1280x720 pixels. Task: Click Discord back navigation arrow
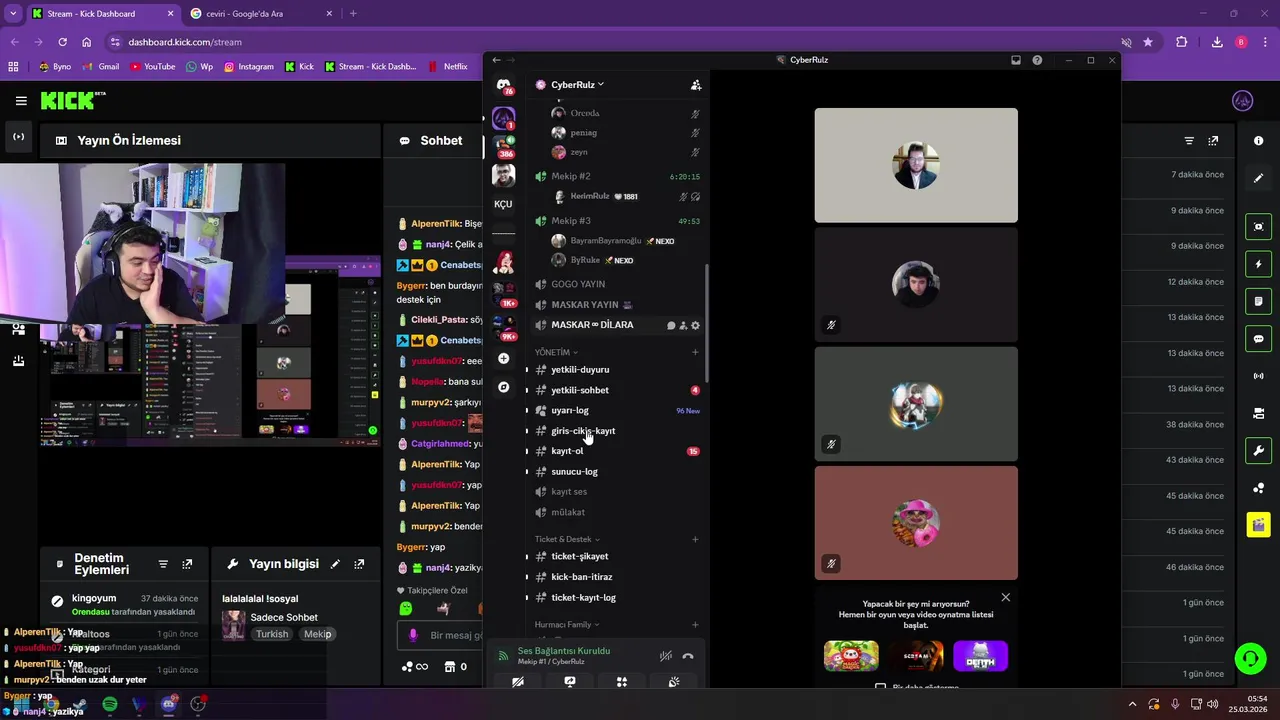pyautogui.click(x=496, y=60)
